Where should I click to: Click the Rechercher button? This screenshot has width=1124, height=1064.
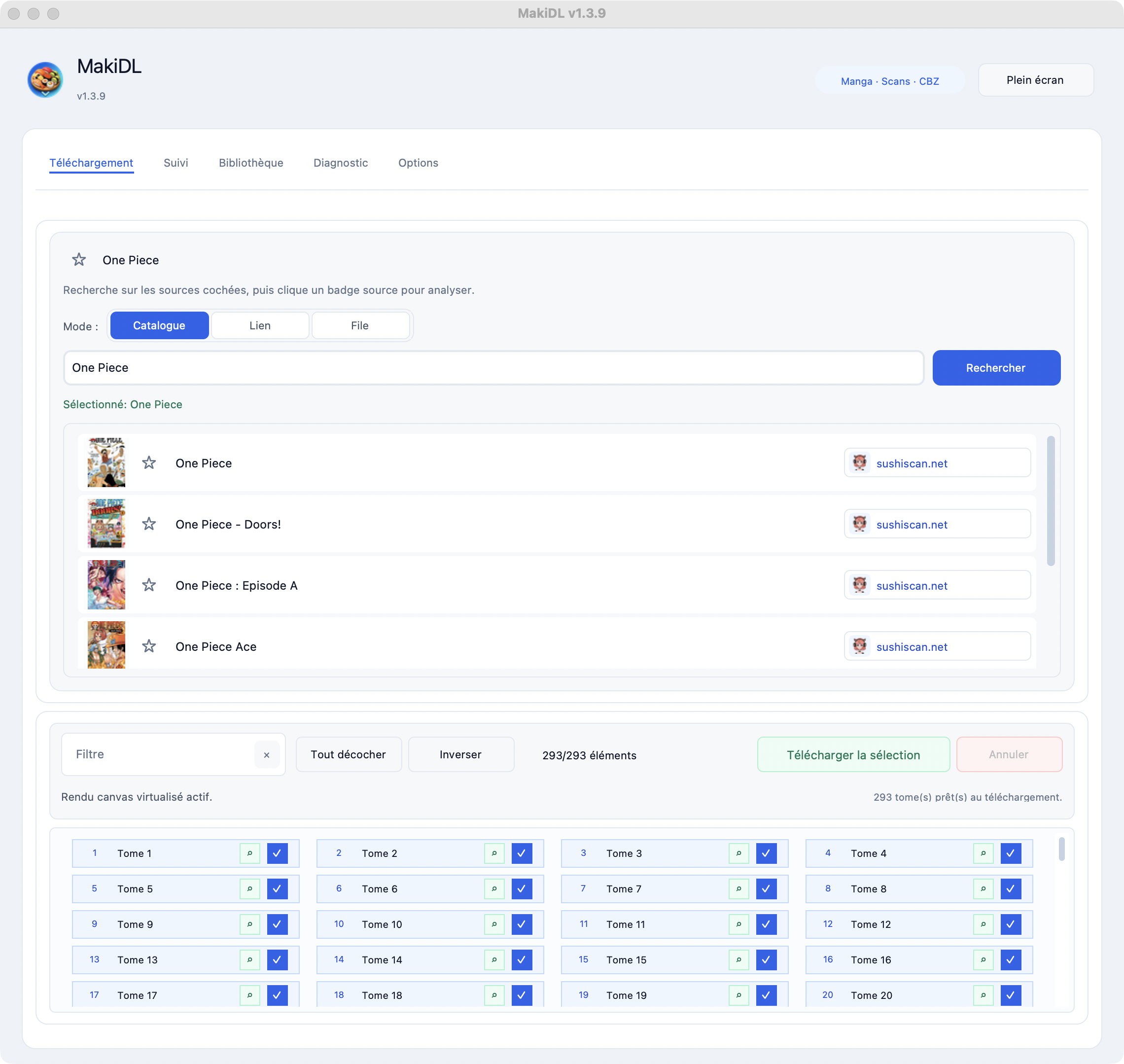[996, 368]
